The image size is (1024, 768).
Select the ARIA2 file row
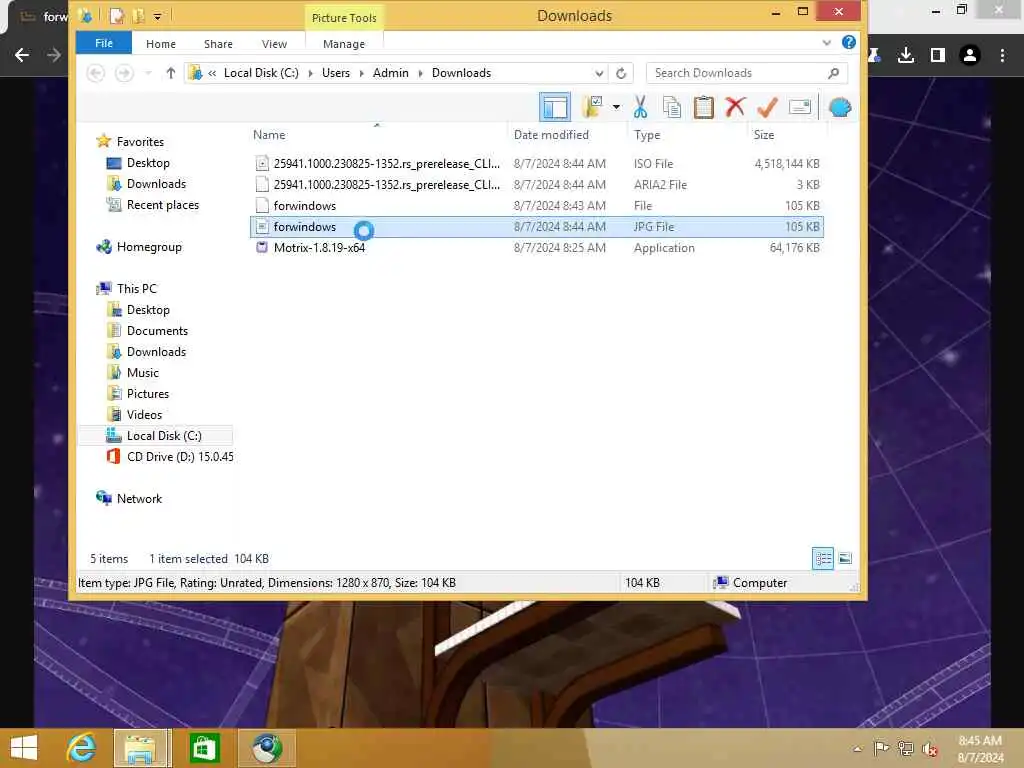click(x=537, y=185)
